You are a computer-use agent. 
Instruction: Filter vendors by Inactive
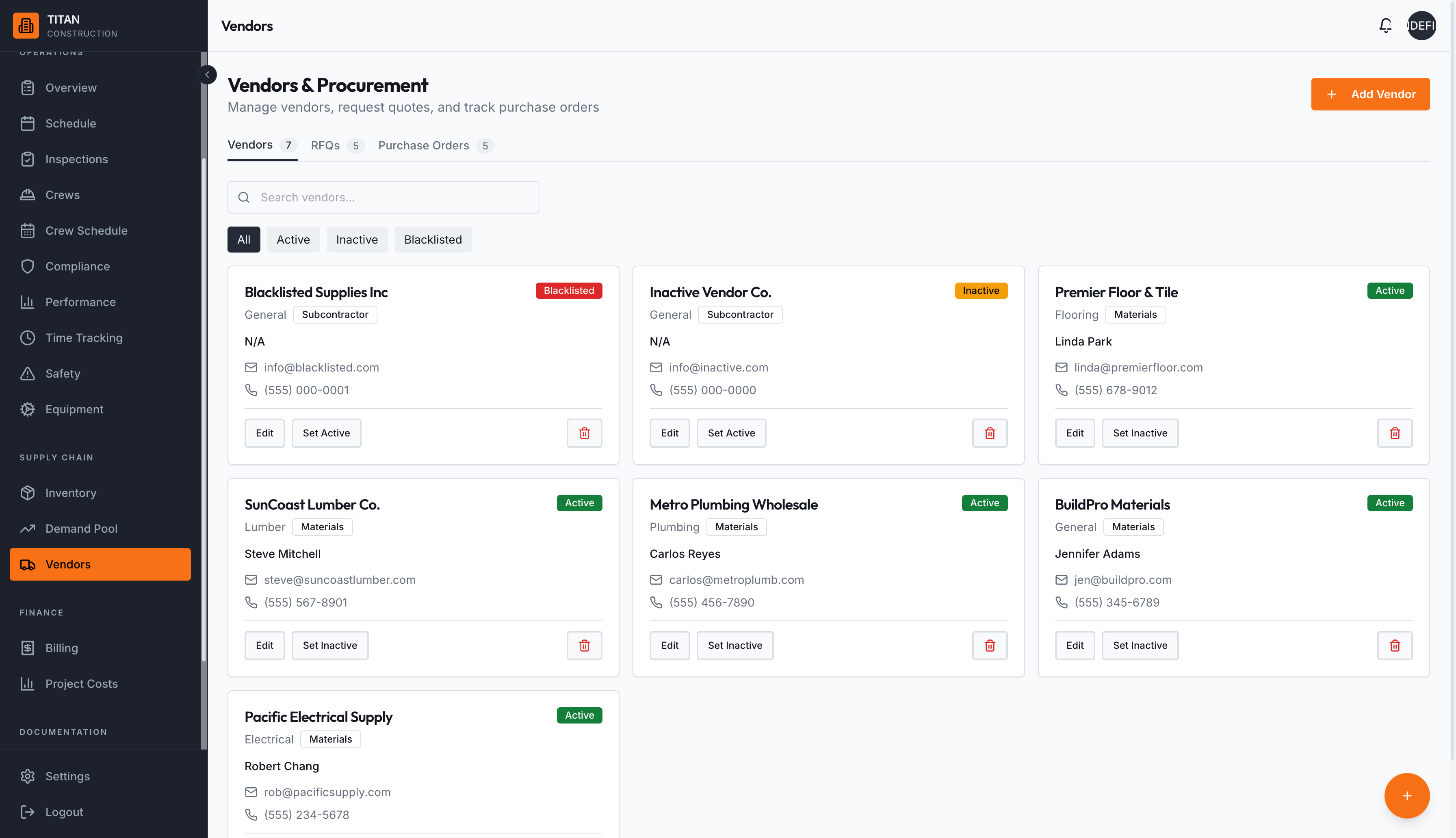click(357, 240)
